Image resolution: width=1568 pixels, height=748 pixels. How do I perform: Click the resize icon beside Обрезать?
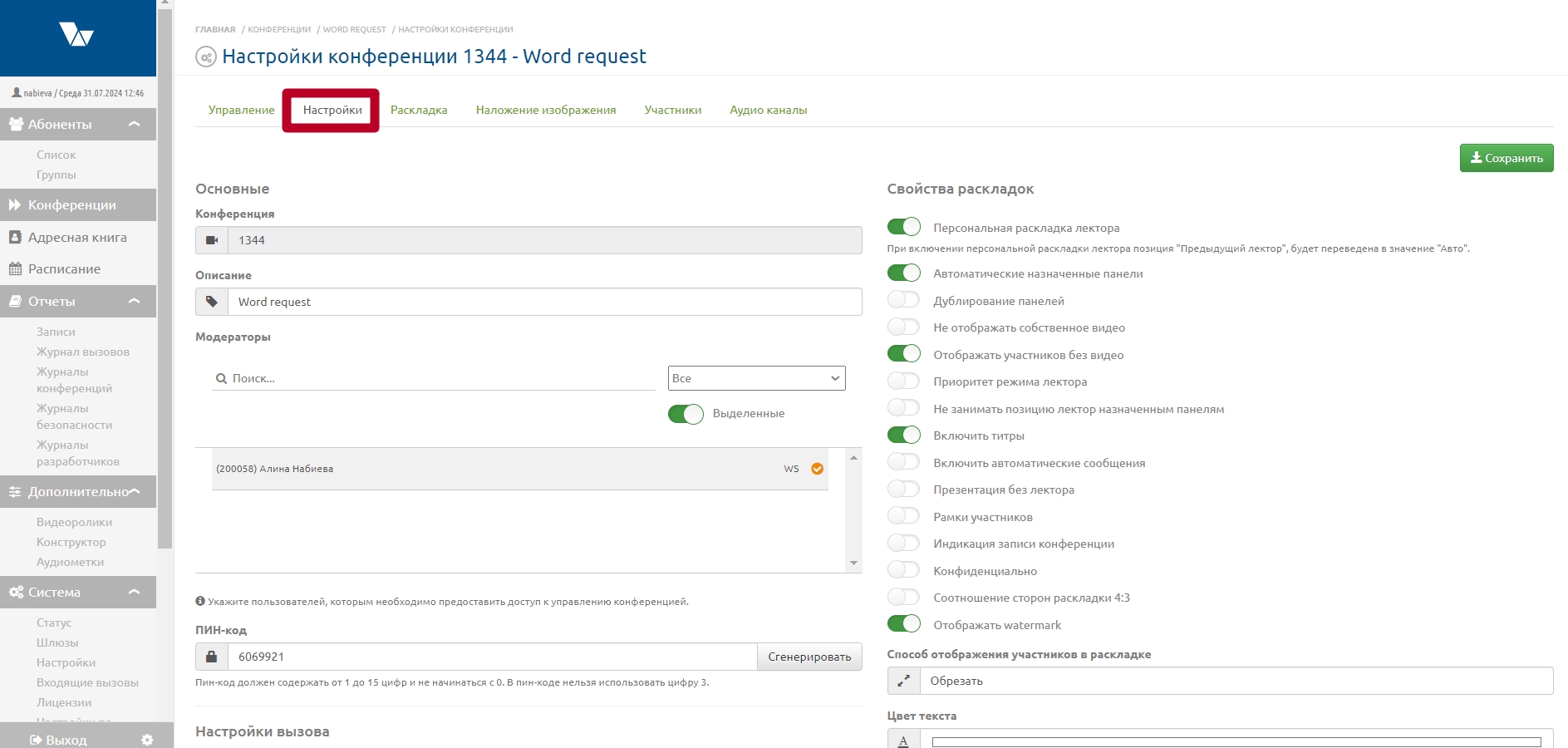point(904,681)
